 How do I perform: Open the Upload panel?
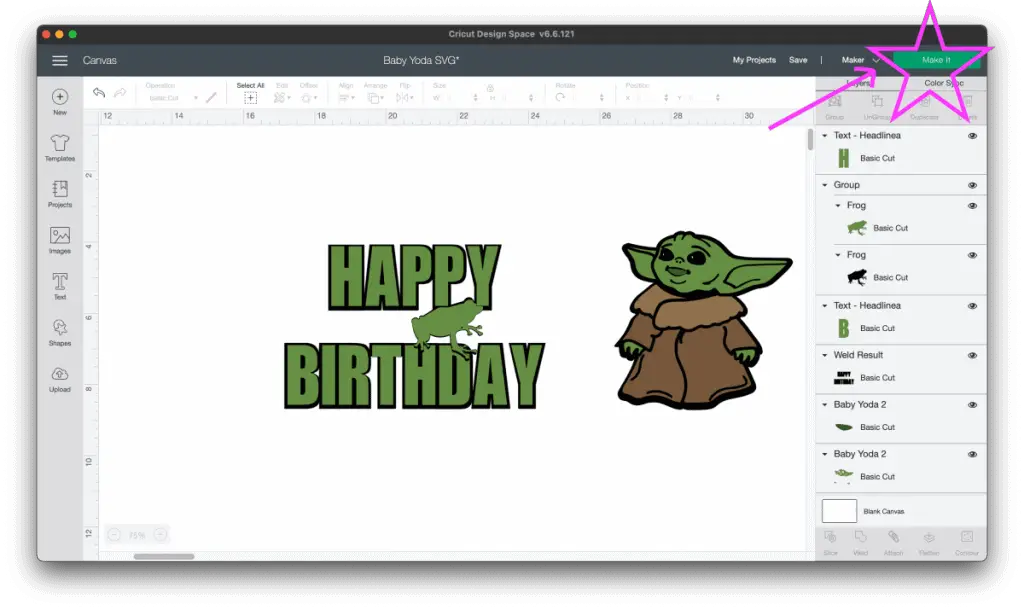(59, 379)
